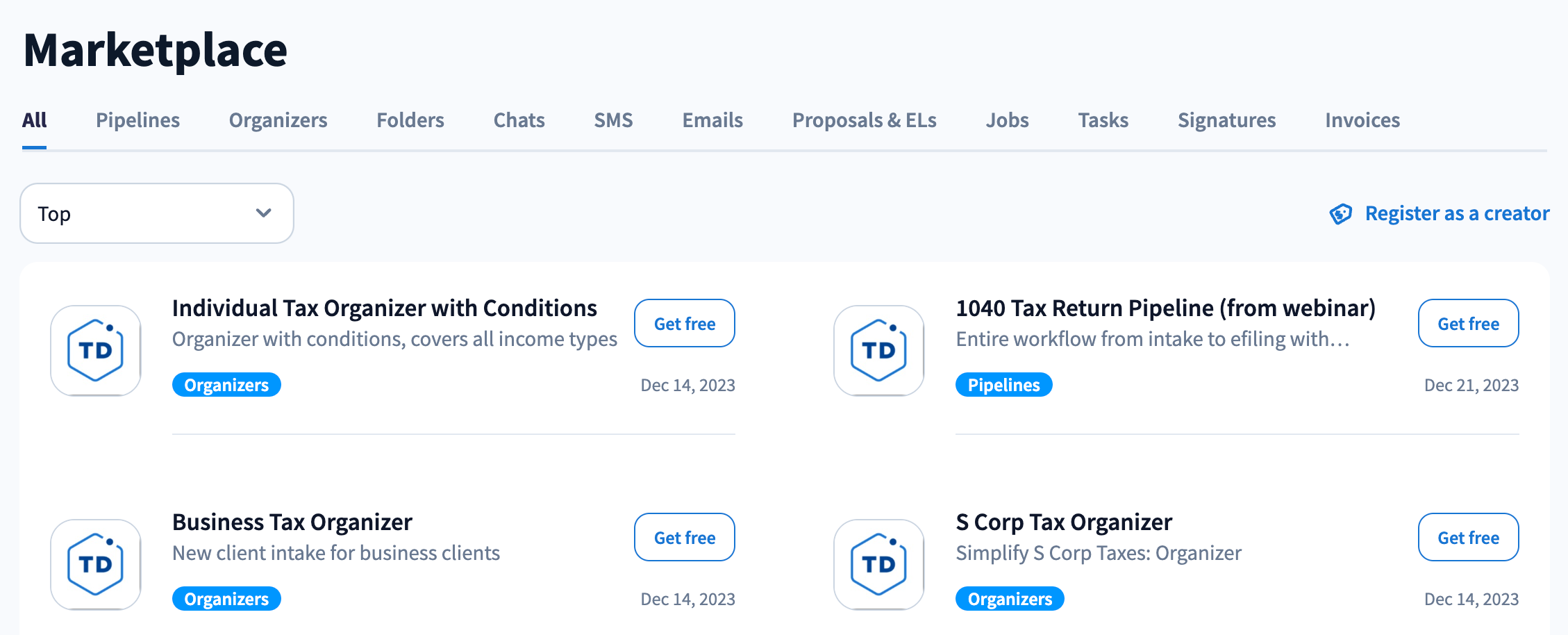Click Organizers tag under Business Tax Organizer
Screen dimensions: 1568x635
(x=226, y=599)
